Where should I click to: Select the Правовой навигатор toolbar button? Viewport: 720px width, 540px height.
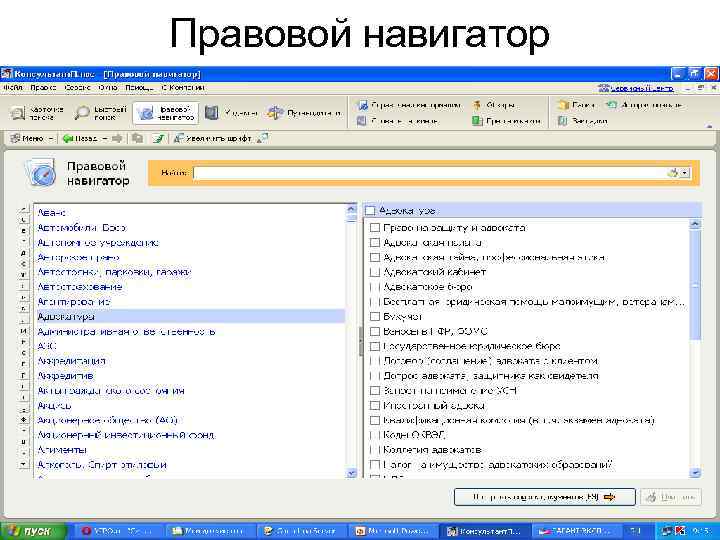166,113
